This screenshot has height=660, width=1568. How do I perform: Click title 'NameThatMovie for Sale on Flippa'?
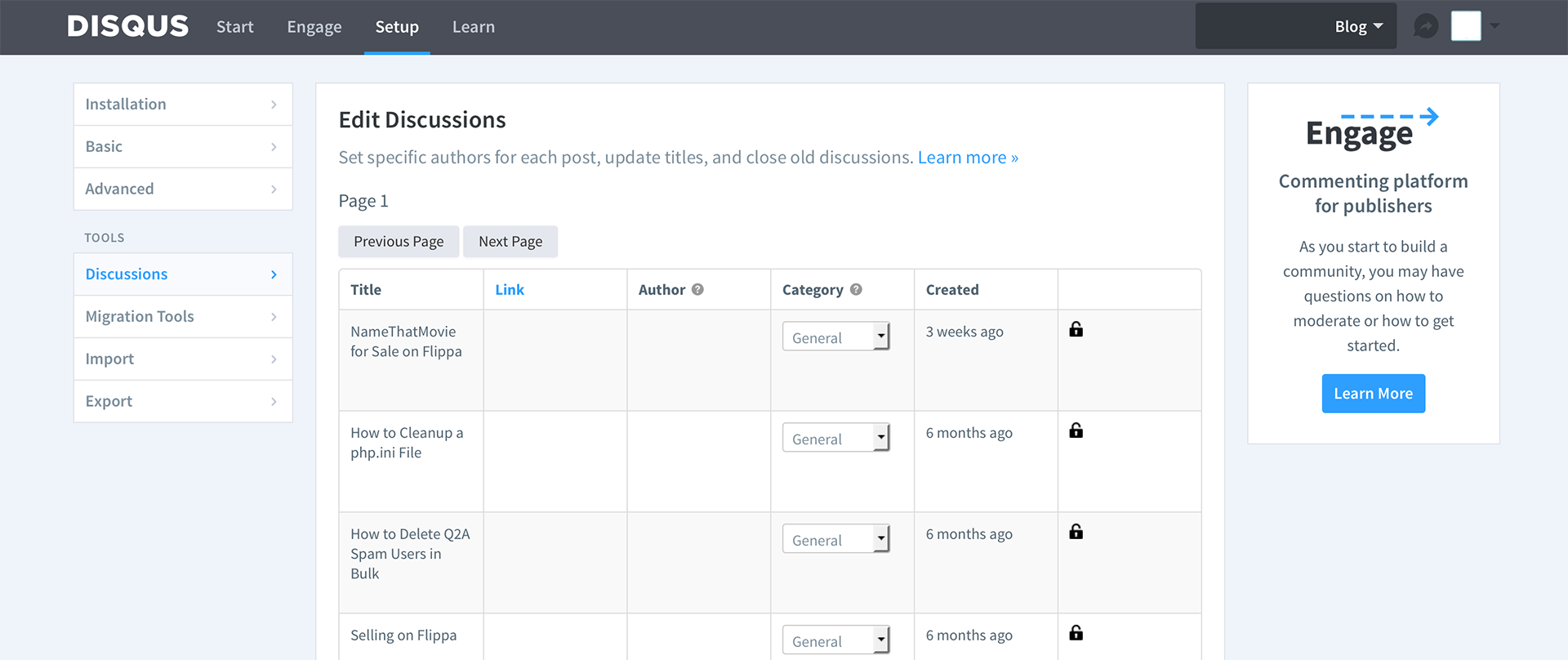tap(406, 341)
